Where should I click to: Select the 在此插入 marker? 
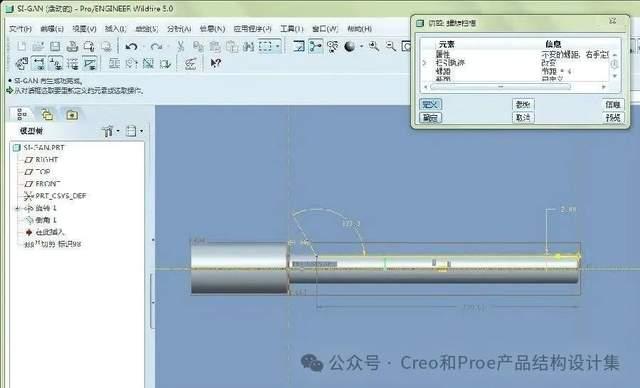tap(45, 232)
